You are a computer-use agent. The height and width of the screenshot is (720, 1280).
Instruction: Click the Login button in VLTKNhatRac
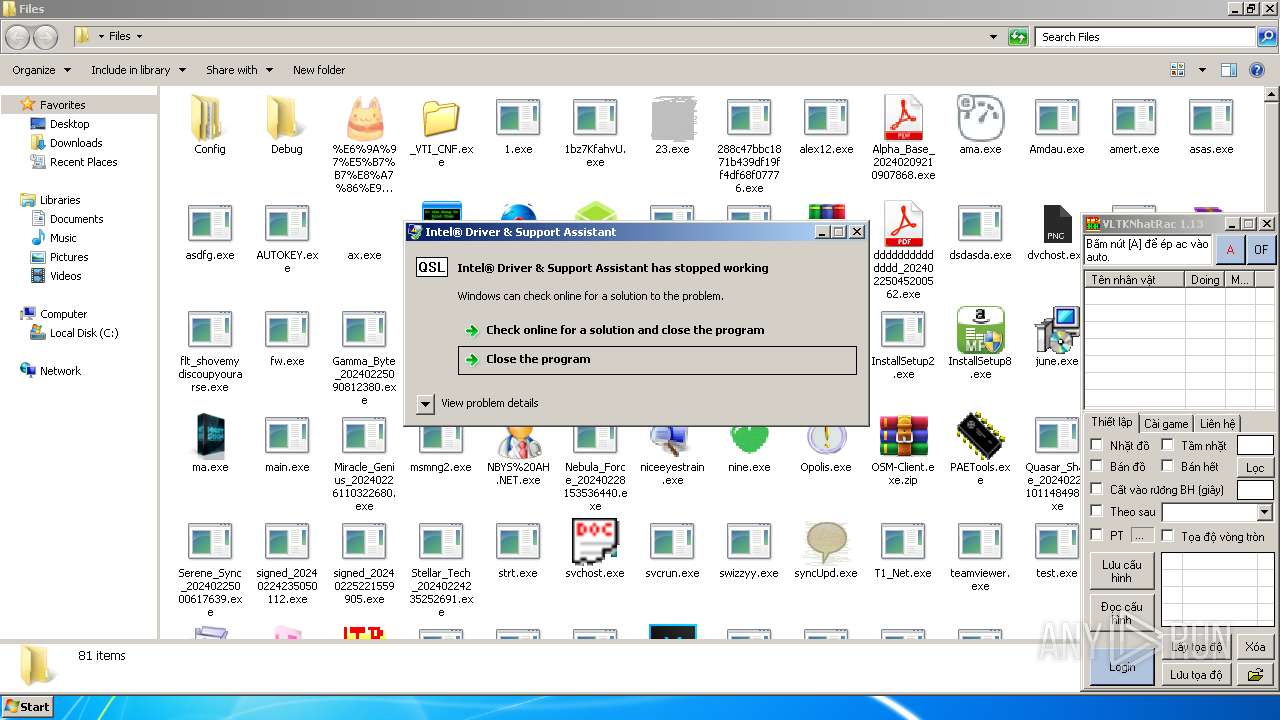point(1121,667)
